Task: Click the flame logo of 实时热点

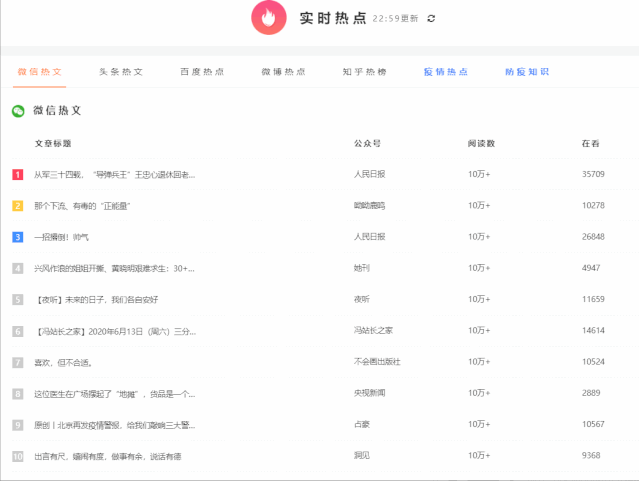Action: [269, 18]
